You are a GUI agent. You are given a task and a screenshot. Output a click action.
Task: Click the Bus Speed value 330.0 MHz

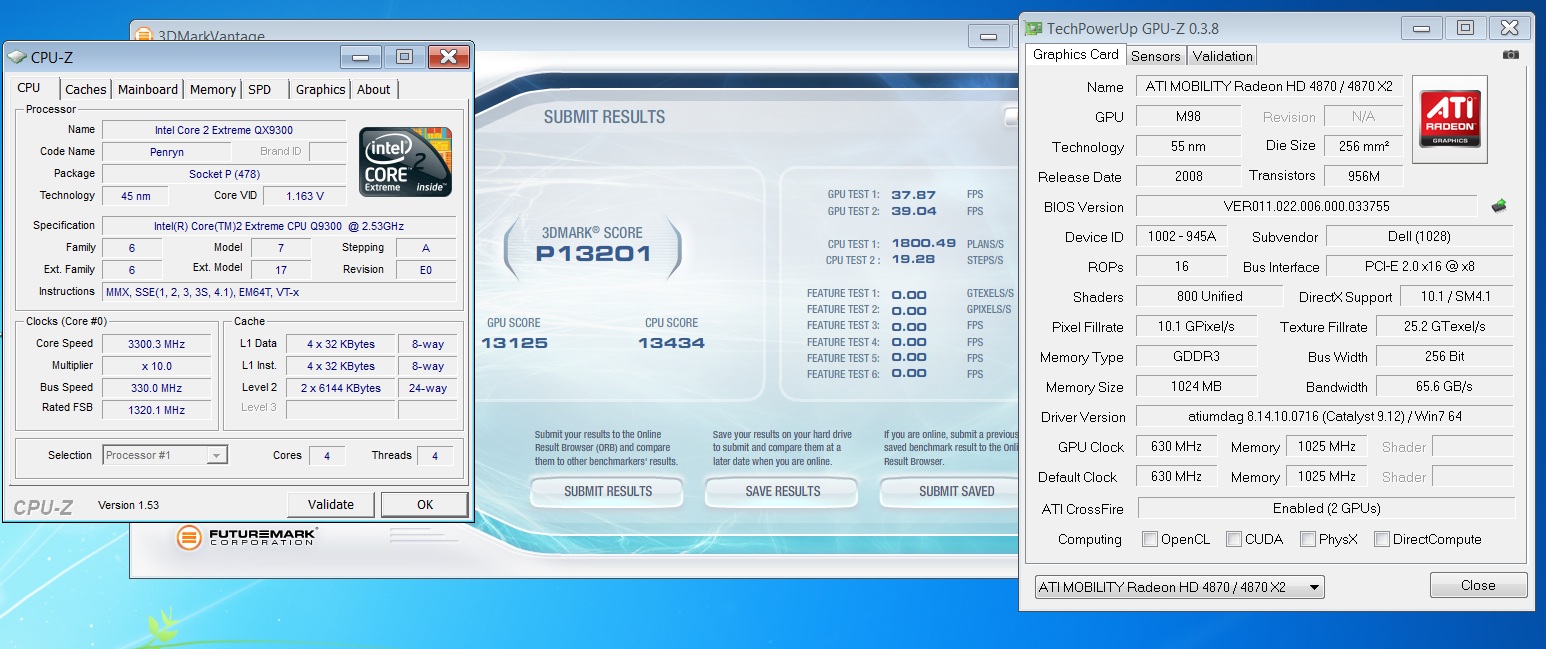tap(154, 388)
